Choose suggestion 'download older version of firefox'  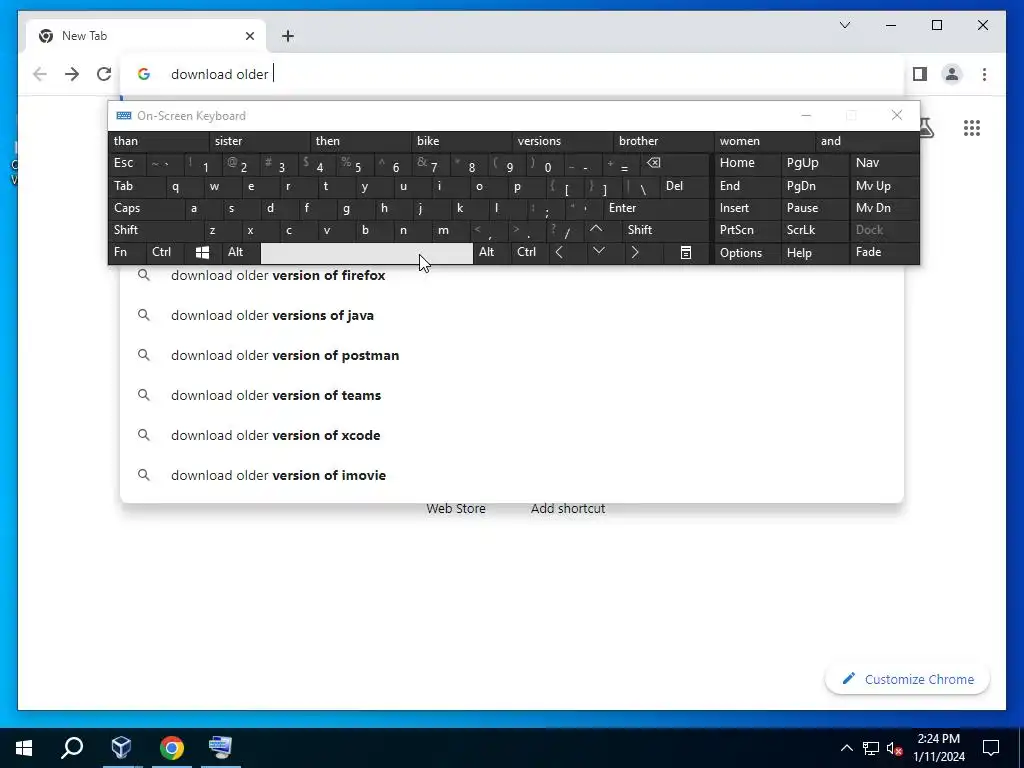512,276
